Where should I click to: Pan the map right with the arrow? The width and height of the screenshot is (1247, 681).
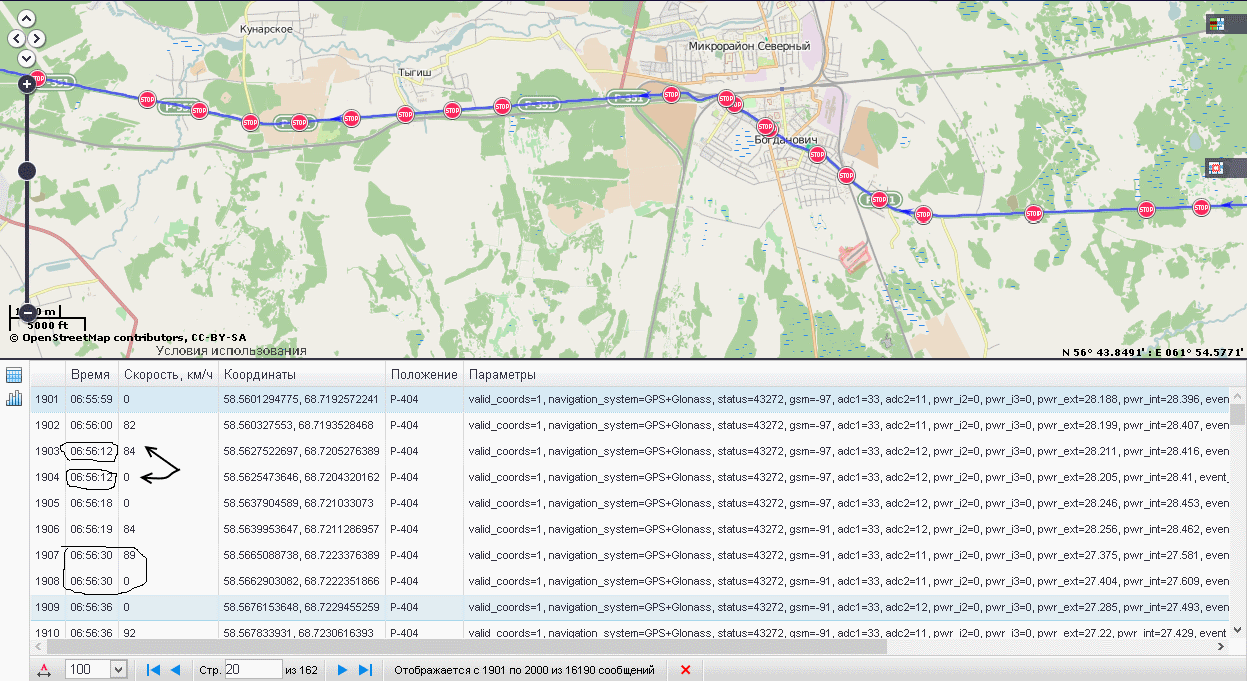click(x=37, y=39)
